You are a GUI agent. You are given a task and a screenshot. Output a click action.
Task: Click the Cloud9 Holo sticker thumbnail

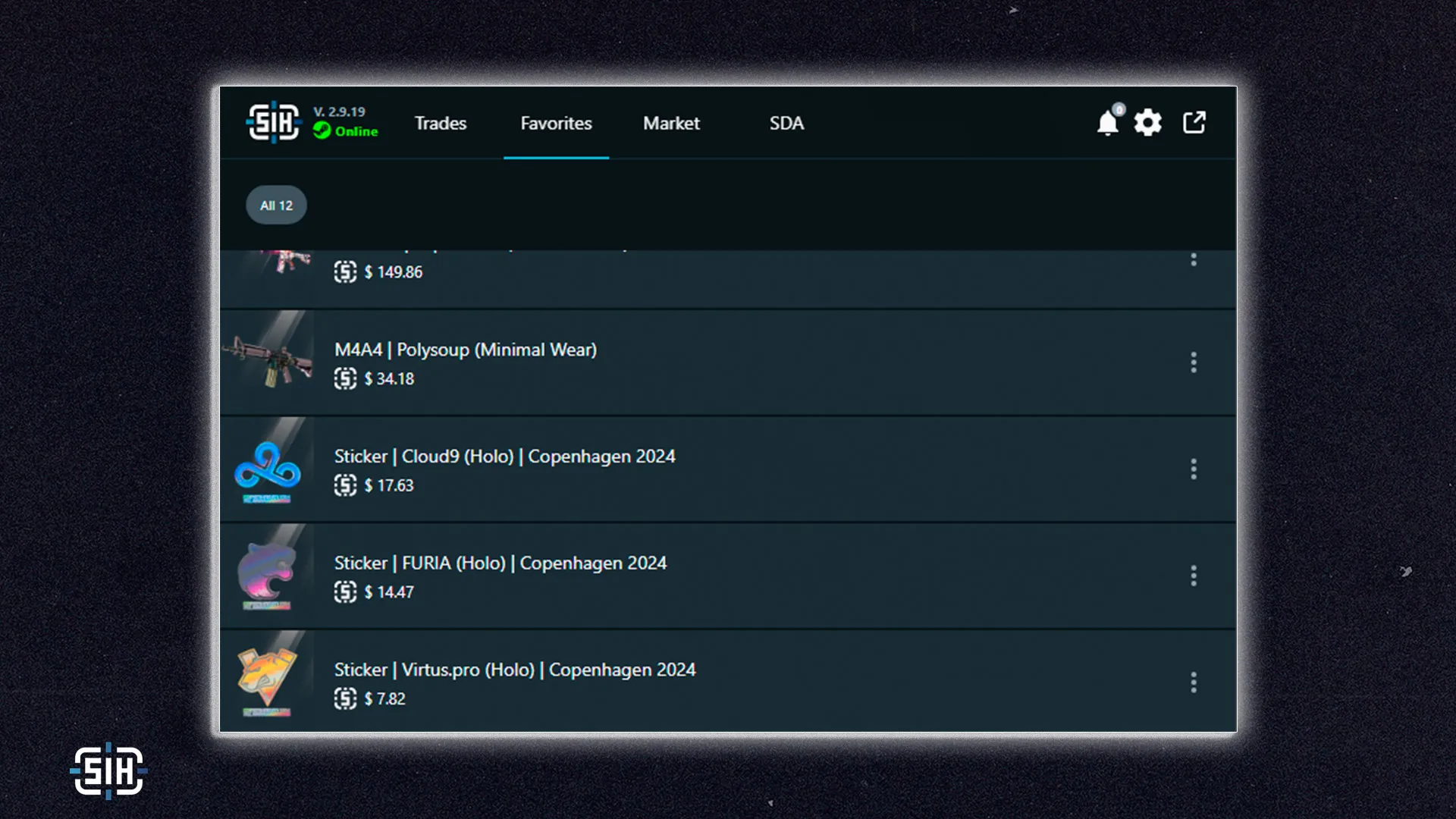[268, 469]
